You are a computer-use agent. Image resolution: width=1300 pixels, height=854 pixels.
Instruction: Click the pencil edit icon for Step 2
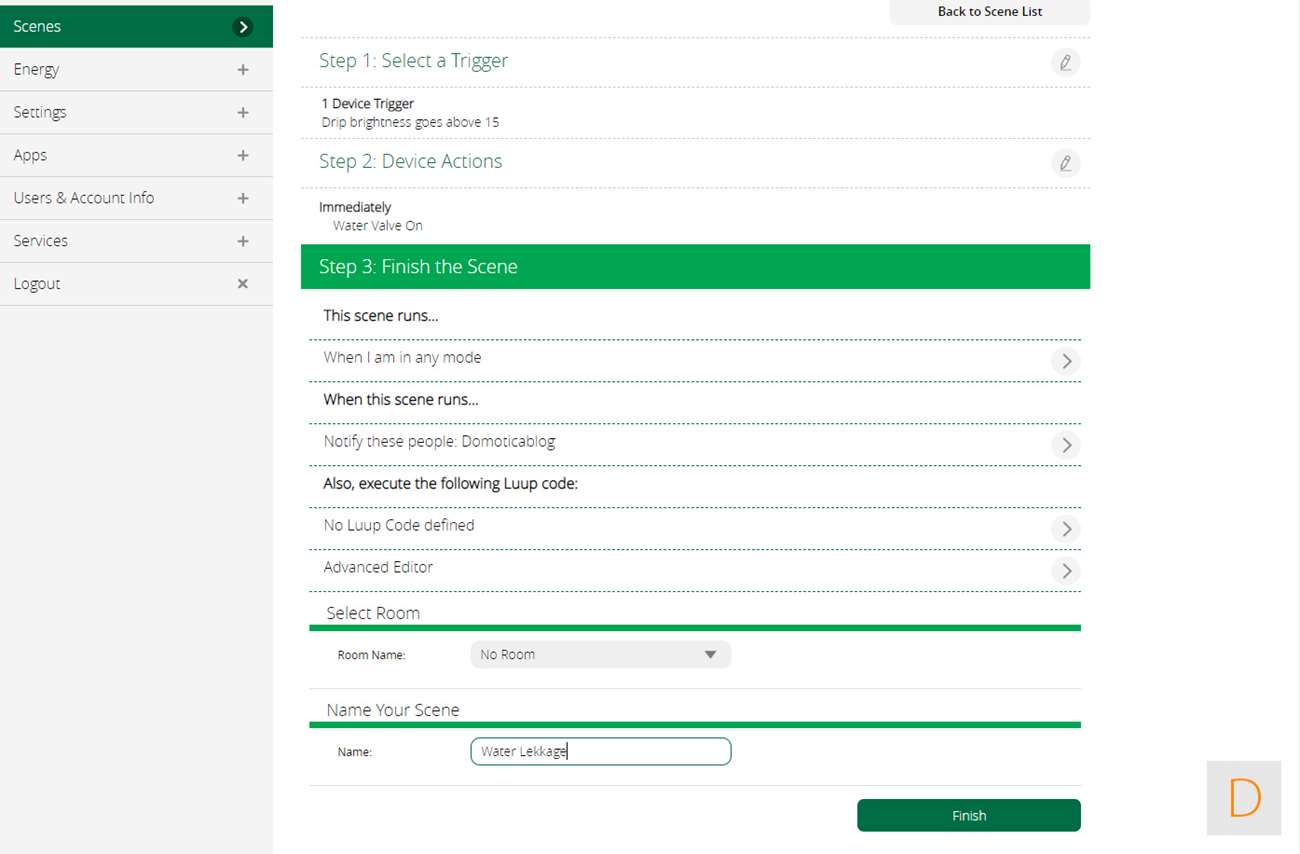(1065, 163)
